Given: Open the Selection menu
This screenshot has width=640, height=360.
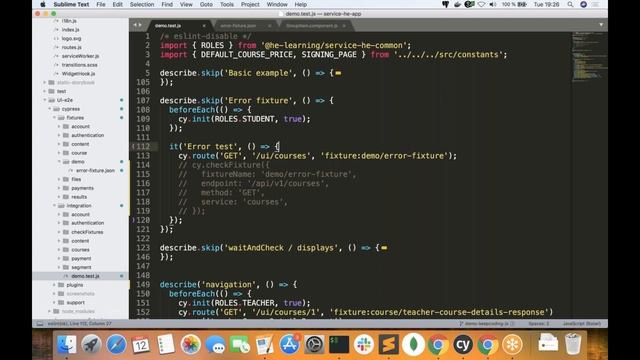Looking at the screenshot, I should 142,4.
